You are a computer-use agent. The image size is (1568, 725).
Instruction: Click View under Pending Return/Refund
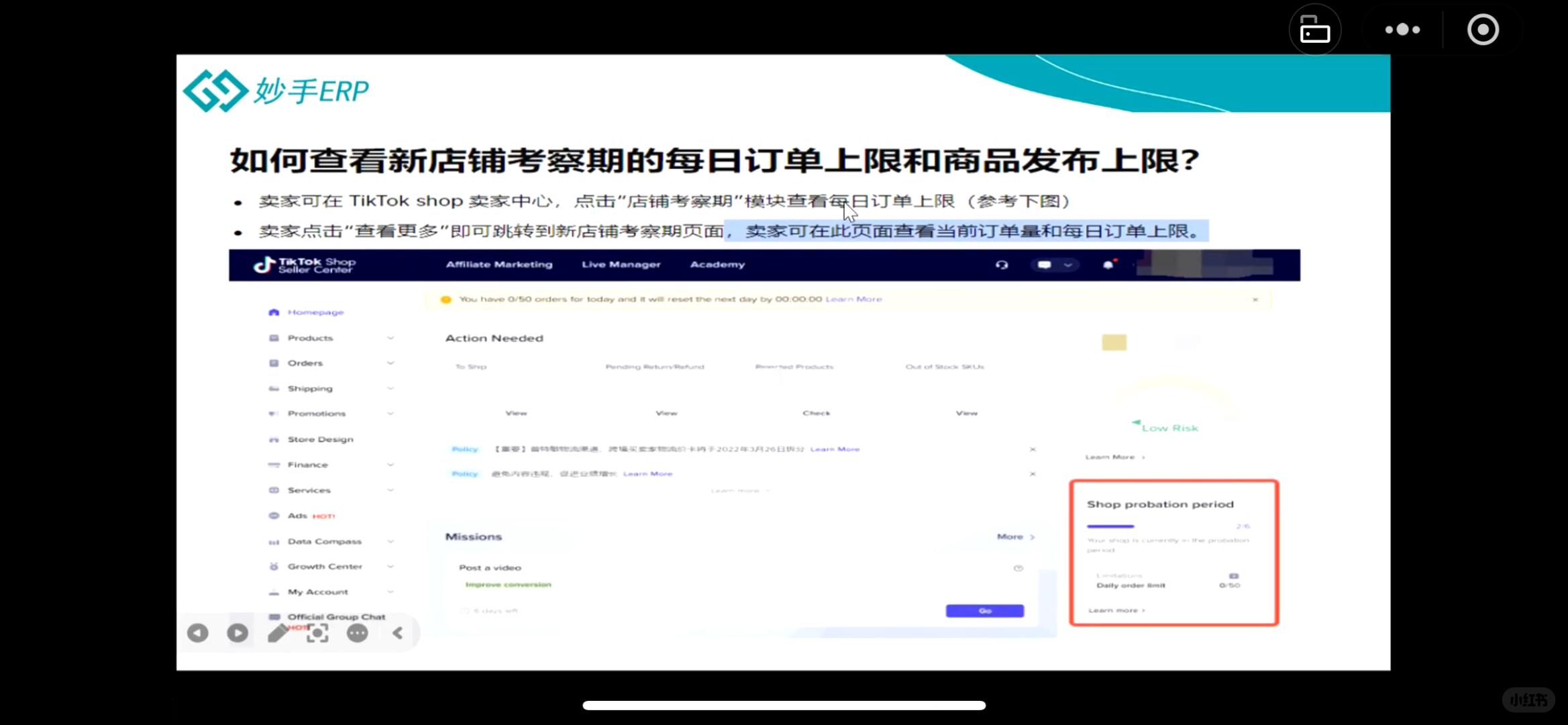click(666, 413)
